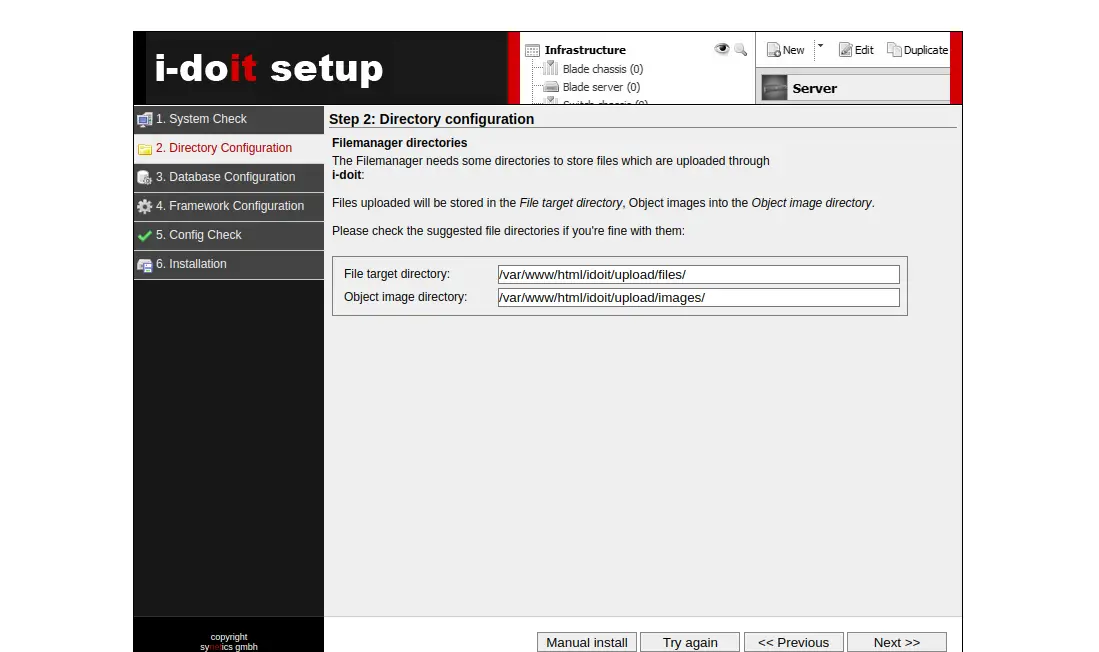
Task: Click the File target directory: label
Action: click(397, 274)
